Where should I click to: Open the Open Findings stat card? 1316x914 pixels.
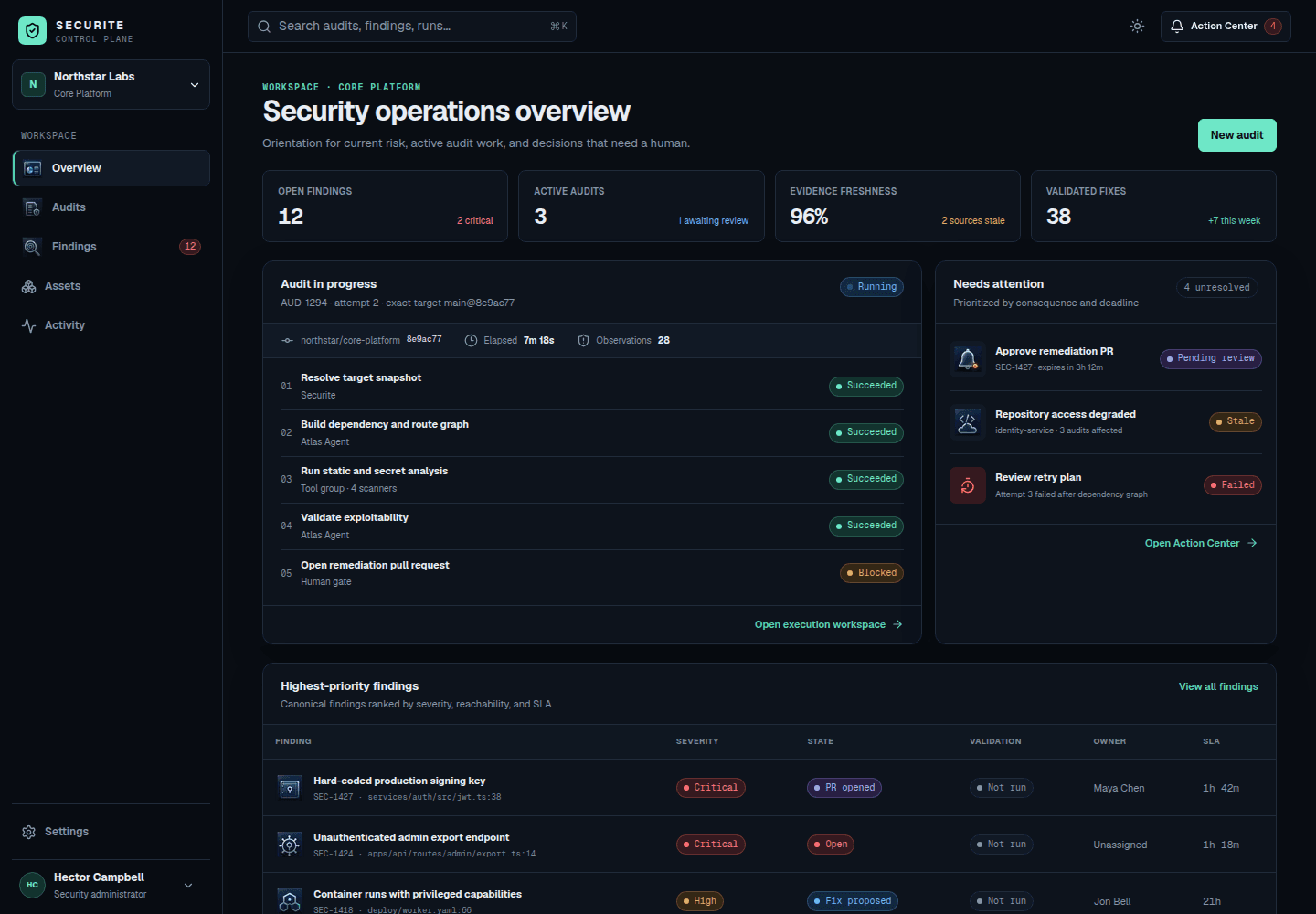[x=385, y=207]
